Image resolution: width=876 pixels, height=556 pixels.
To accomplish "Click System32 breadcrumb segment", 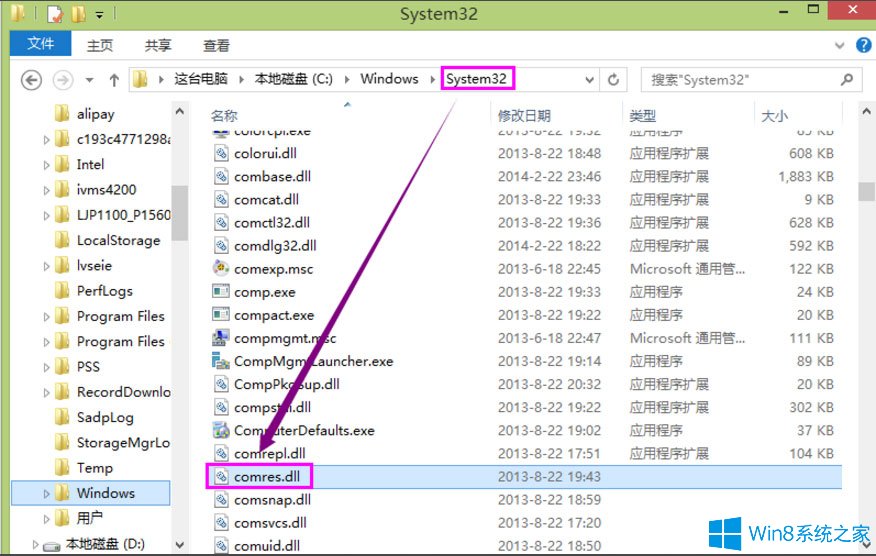I will click(477, 79).
